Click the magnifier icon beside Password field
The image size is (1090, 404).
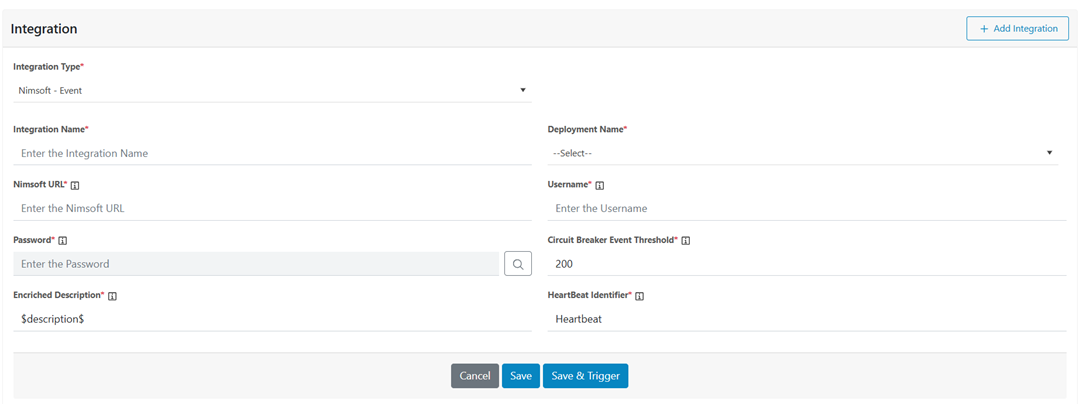518,264
